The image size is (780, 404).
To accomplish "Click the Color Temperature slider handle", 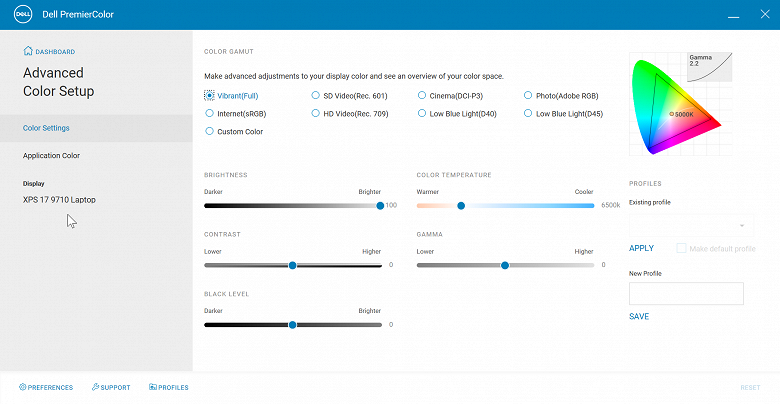I will [461, 205].
